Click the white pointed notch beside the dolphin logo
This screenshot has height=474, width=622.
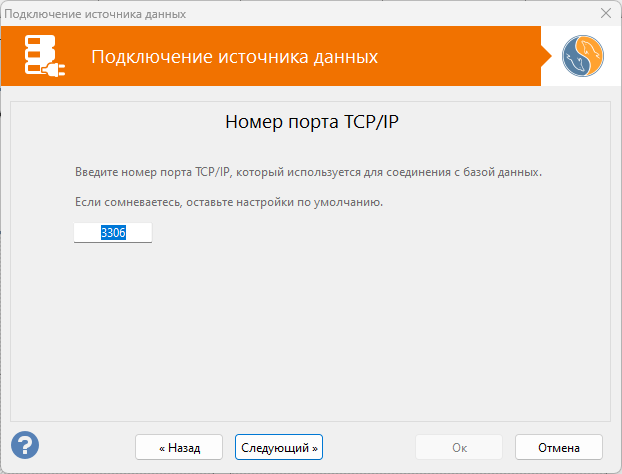[548, 57]
